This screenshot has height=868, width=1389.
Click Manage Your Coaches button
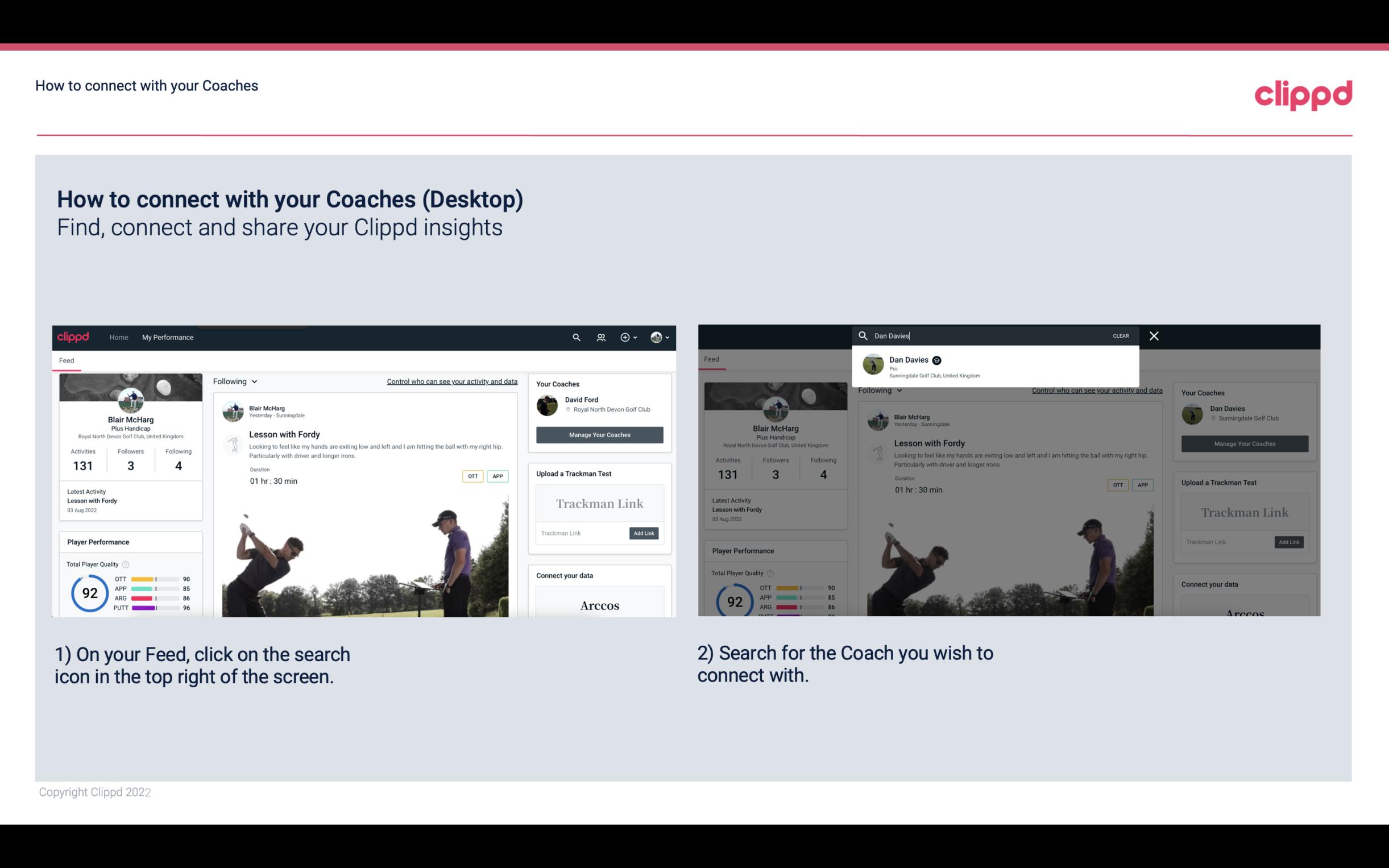coord(599,434)
